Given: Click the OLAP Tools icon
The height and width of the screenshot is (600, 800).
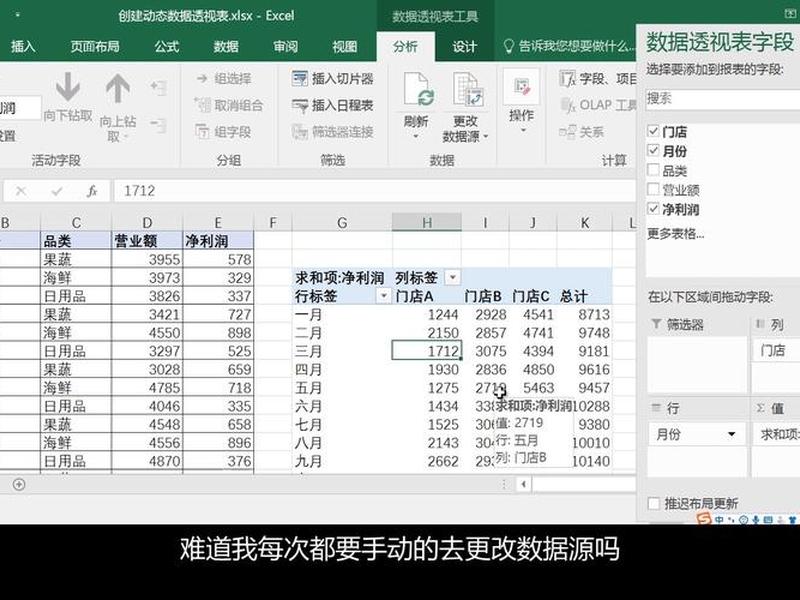Looking at the screenshot, I should click(567, 106).
